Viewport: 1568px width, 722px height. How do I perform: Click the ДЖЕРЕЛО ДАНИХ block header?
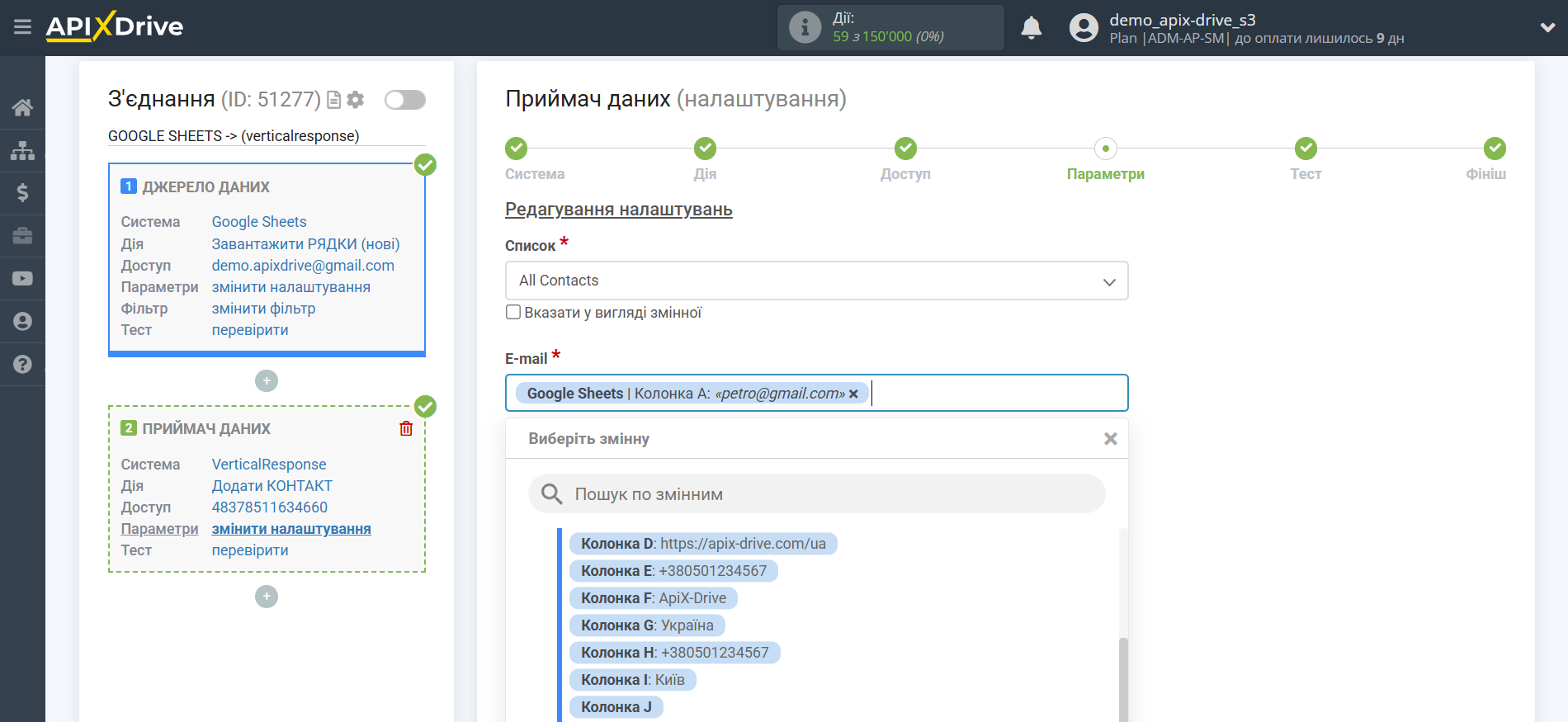coord(205,187)
